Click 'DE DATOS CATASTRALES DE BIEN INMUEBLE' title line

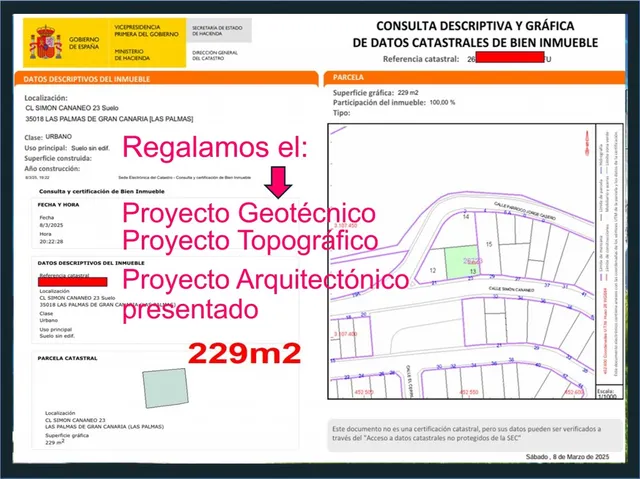pyautogui.click(x=475, y=43)
